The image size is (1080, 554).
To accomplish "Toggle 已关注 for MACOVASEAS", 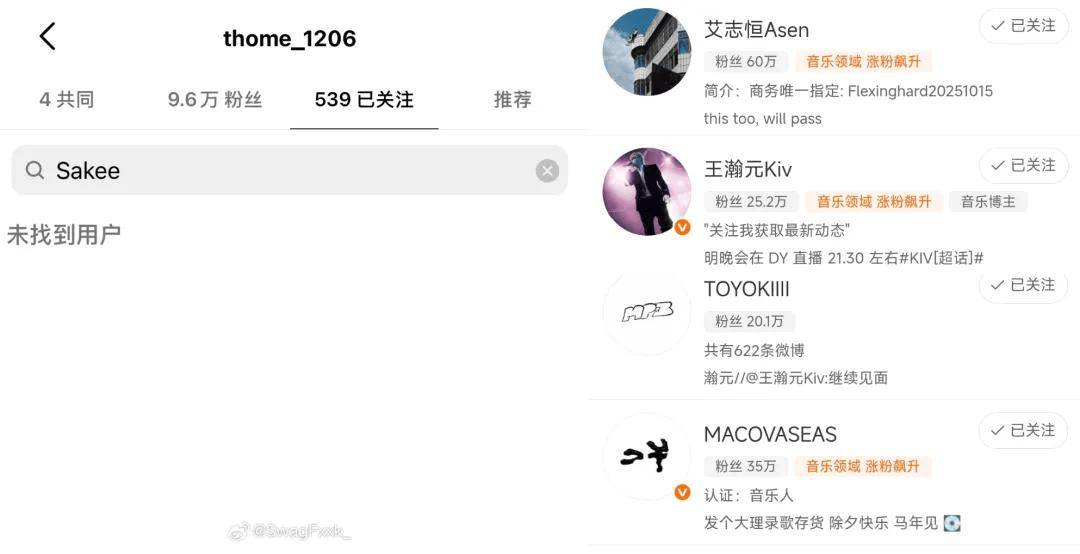I will coord(1023,431).
